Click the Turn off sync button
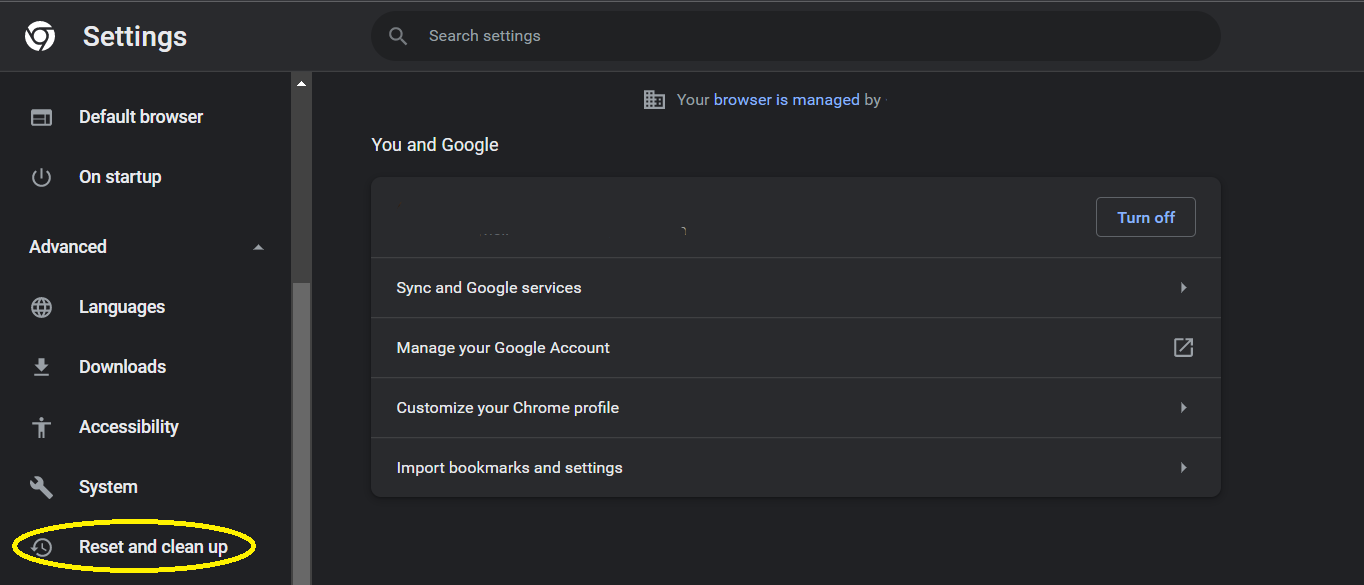This screenshot has height=585, width=1364. tap(1145, 217)
